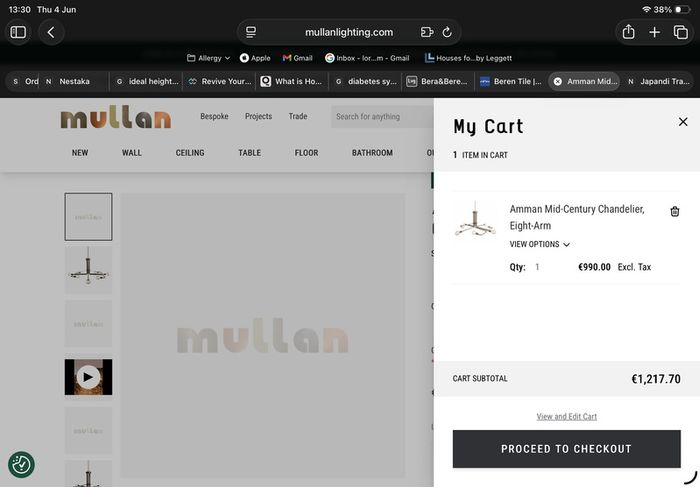Click the extensions icon in address bar
The height and width of the screenshot is (487, 700).
tap(427, 32)
